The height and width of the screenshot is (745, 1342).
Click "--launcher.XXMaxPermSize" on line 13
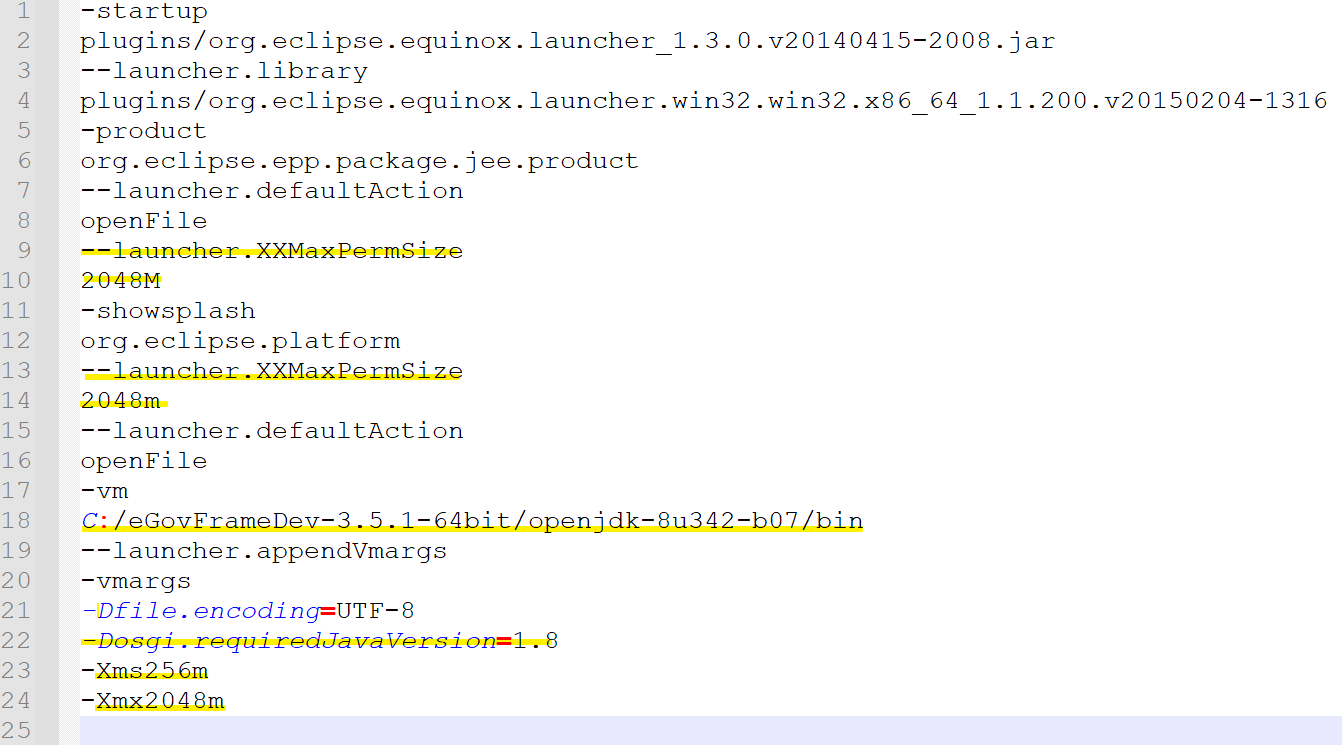point(272,371)
